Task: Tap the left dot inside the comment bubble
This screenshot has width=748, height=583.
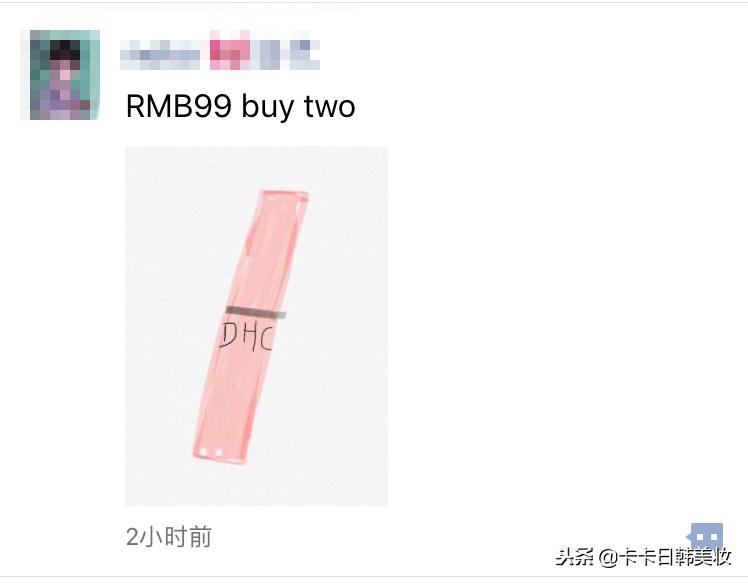Action: pos(701,538)
